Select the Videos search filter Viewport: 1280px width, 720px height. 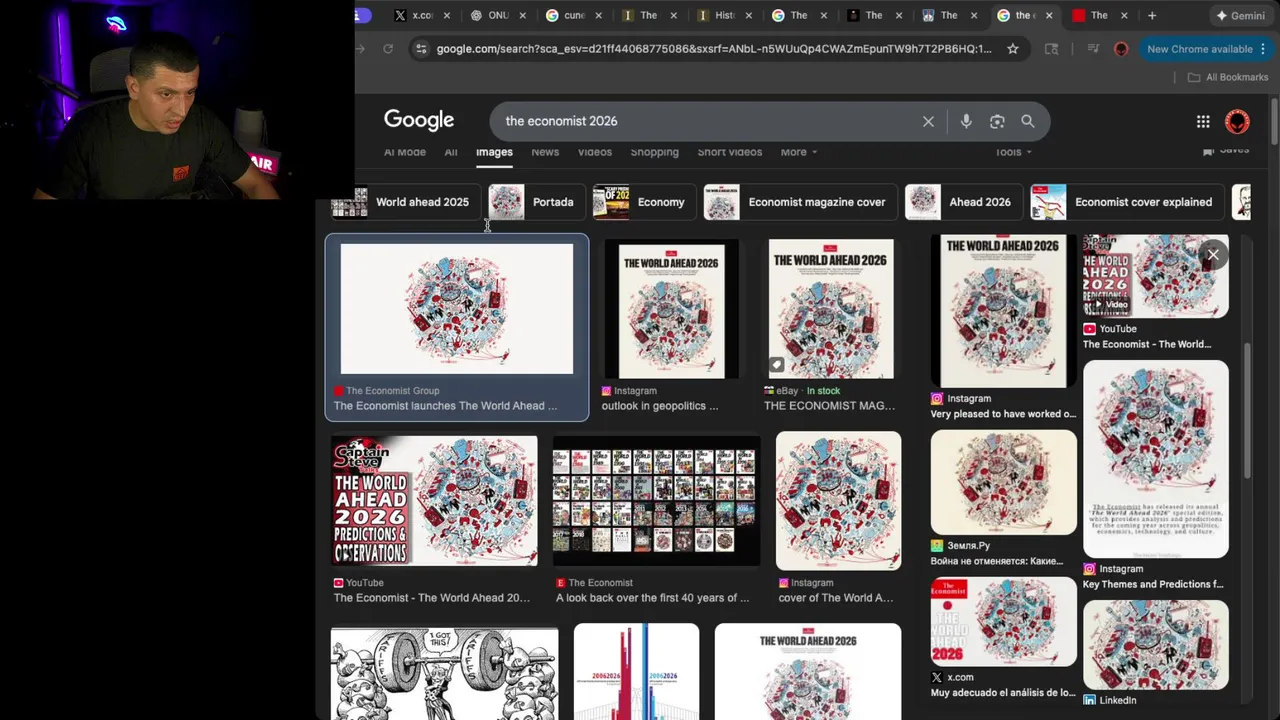[x=594, y=152]
